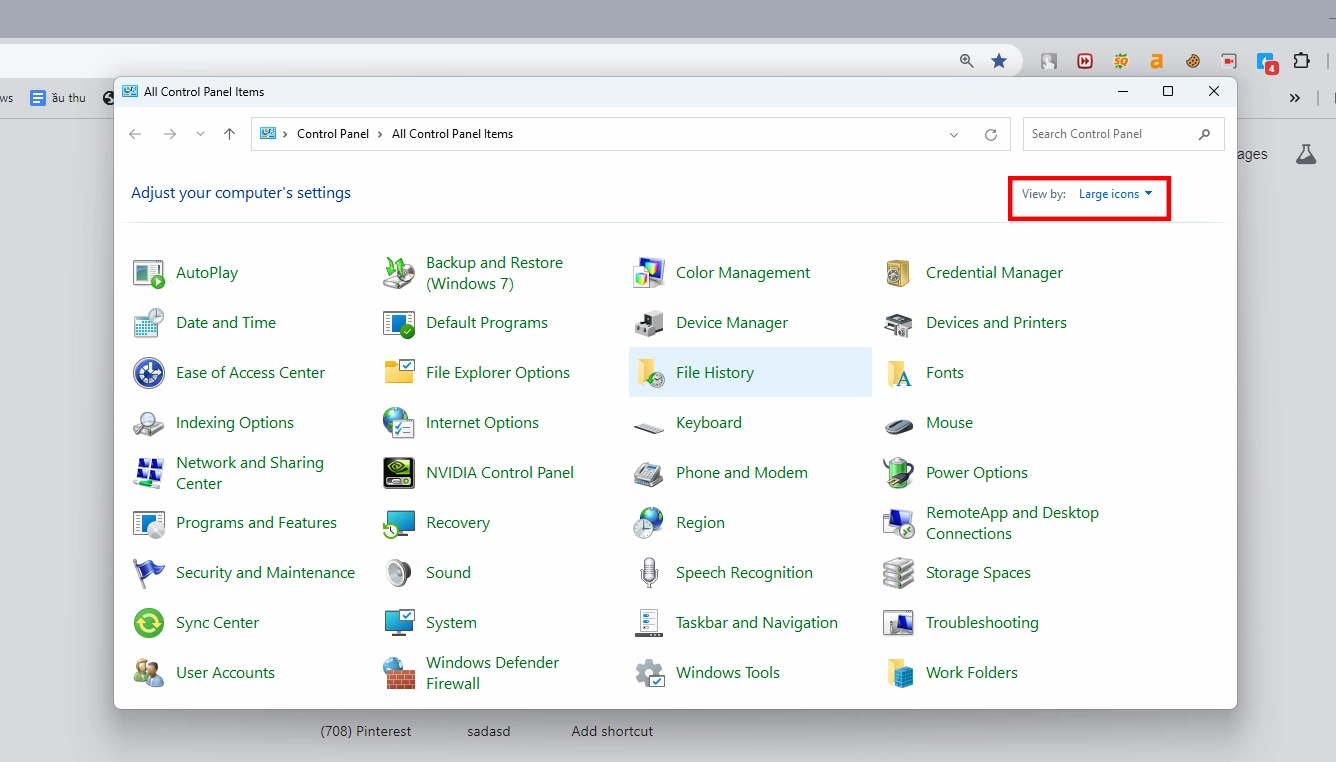Viewport: 1336px width, 762px height.
Task: Click the browser bookmark star icon
Action: (x=999, y=61)
